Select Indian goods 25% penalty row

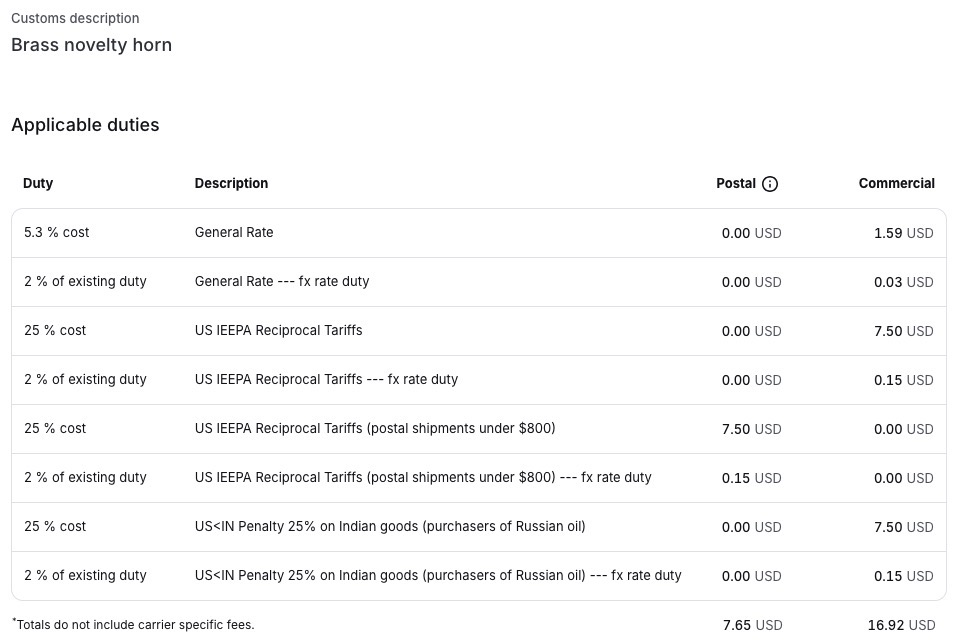[390, 527]
